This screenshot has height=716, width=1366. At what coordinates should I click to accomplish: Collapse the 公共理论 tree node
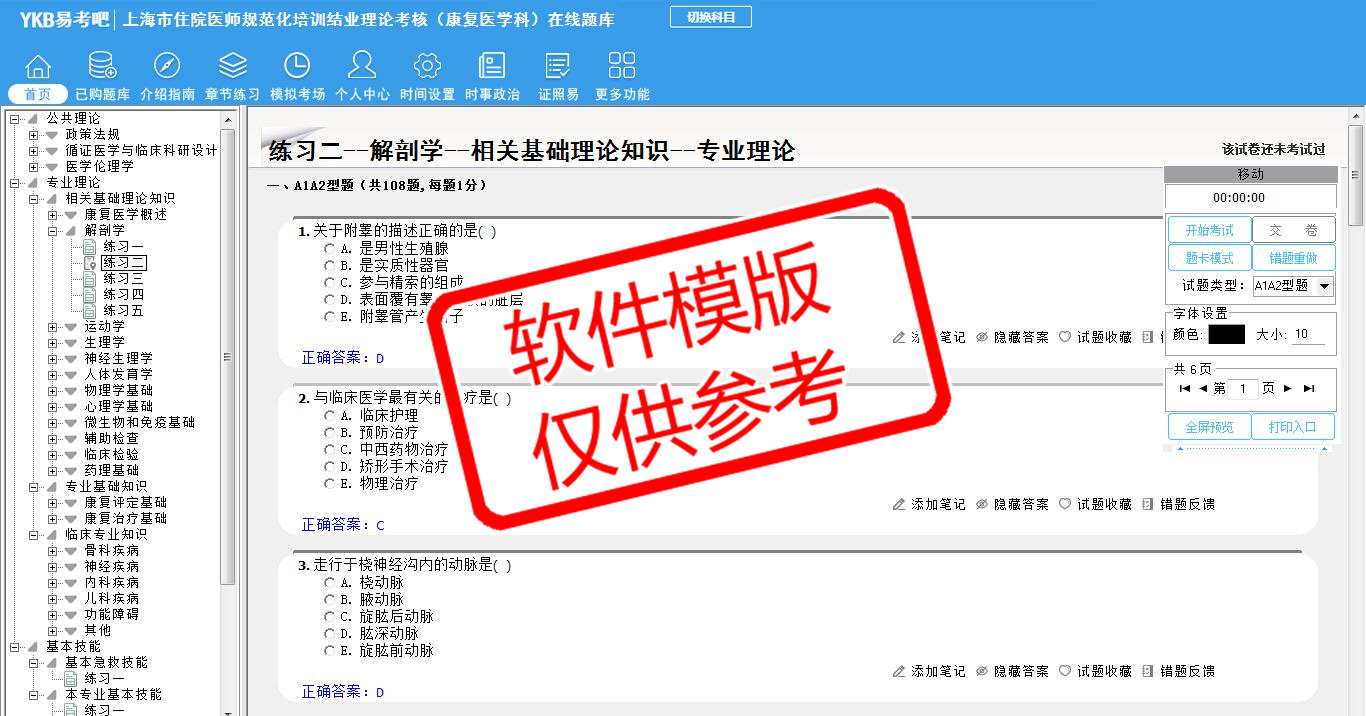pos(14,119)
